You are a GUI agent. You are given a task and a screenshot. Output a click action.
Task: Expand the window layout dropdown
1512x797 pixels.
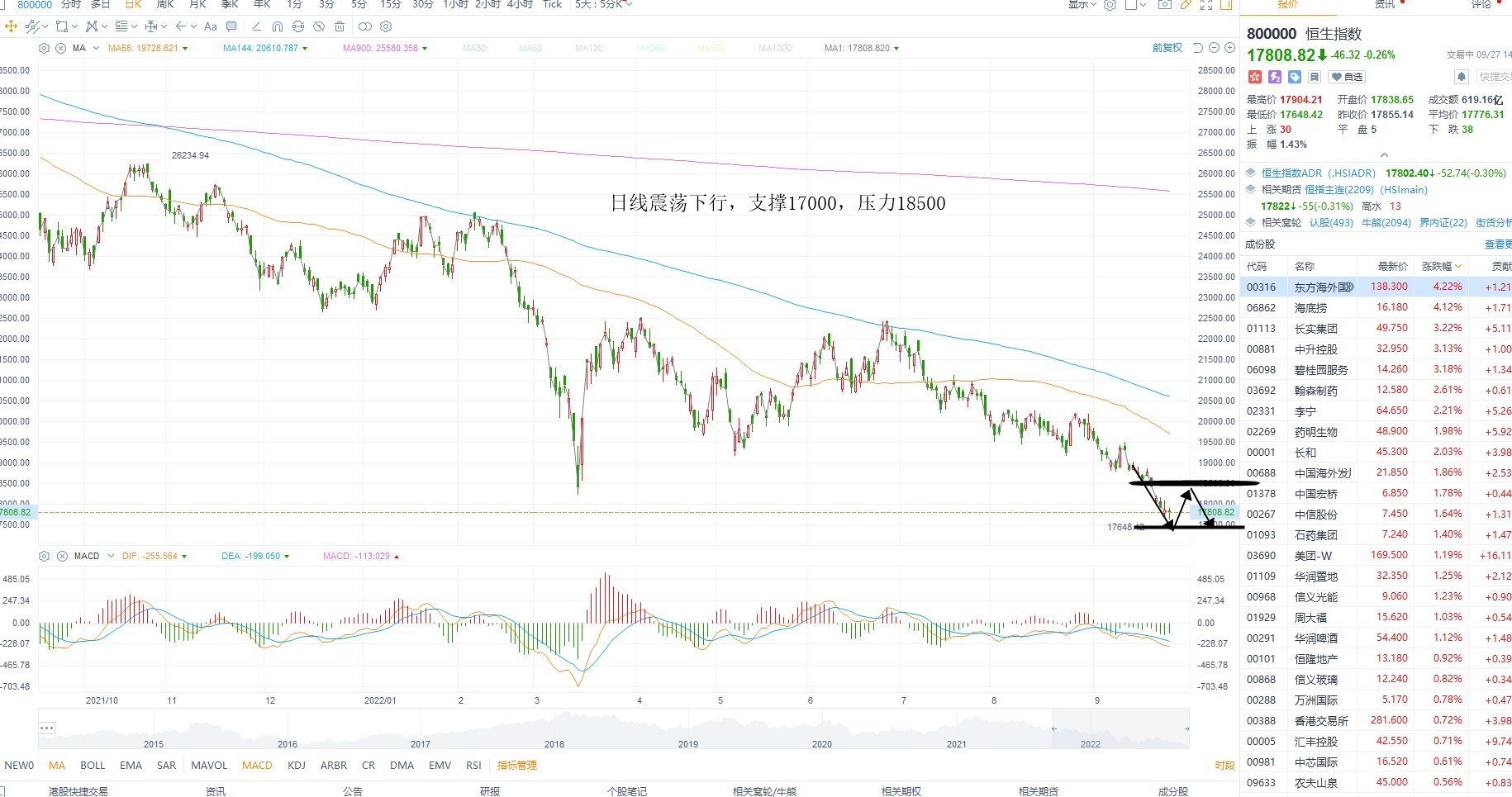point(1143,4)
